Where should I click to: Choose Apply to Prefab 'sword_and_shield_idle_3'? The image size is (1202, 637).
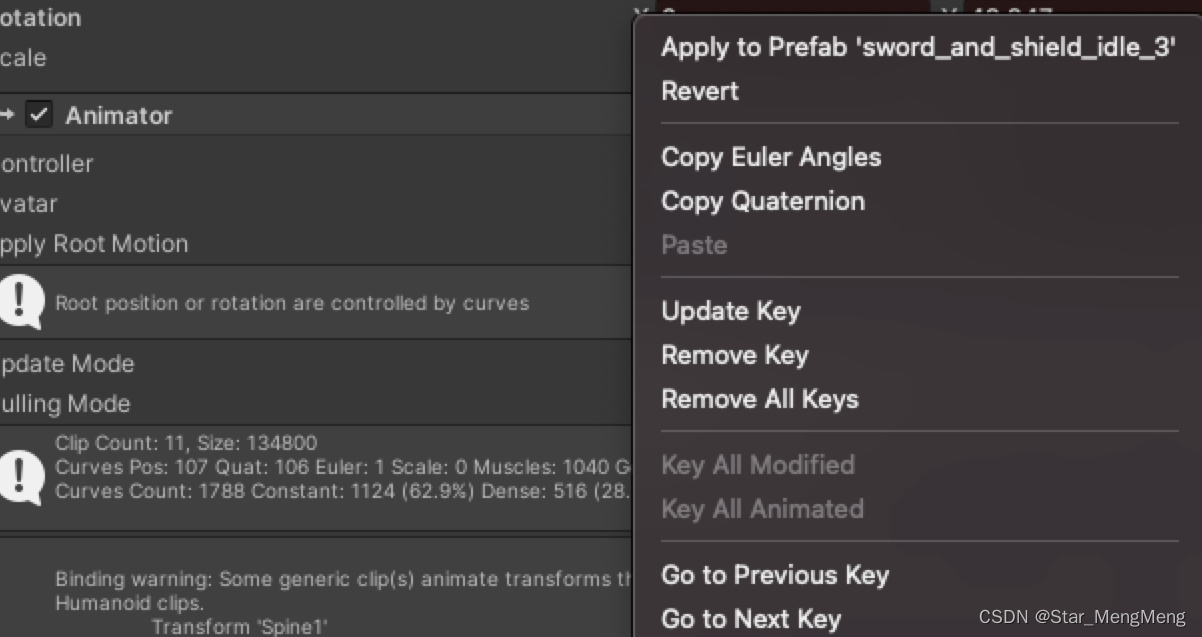917,47
